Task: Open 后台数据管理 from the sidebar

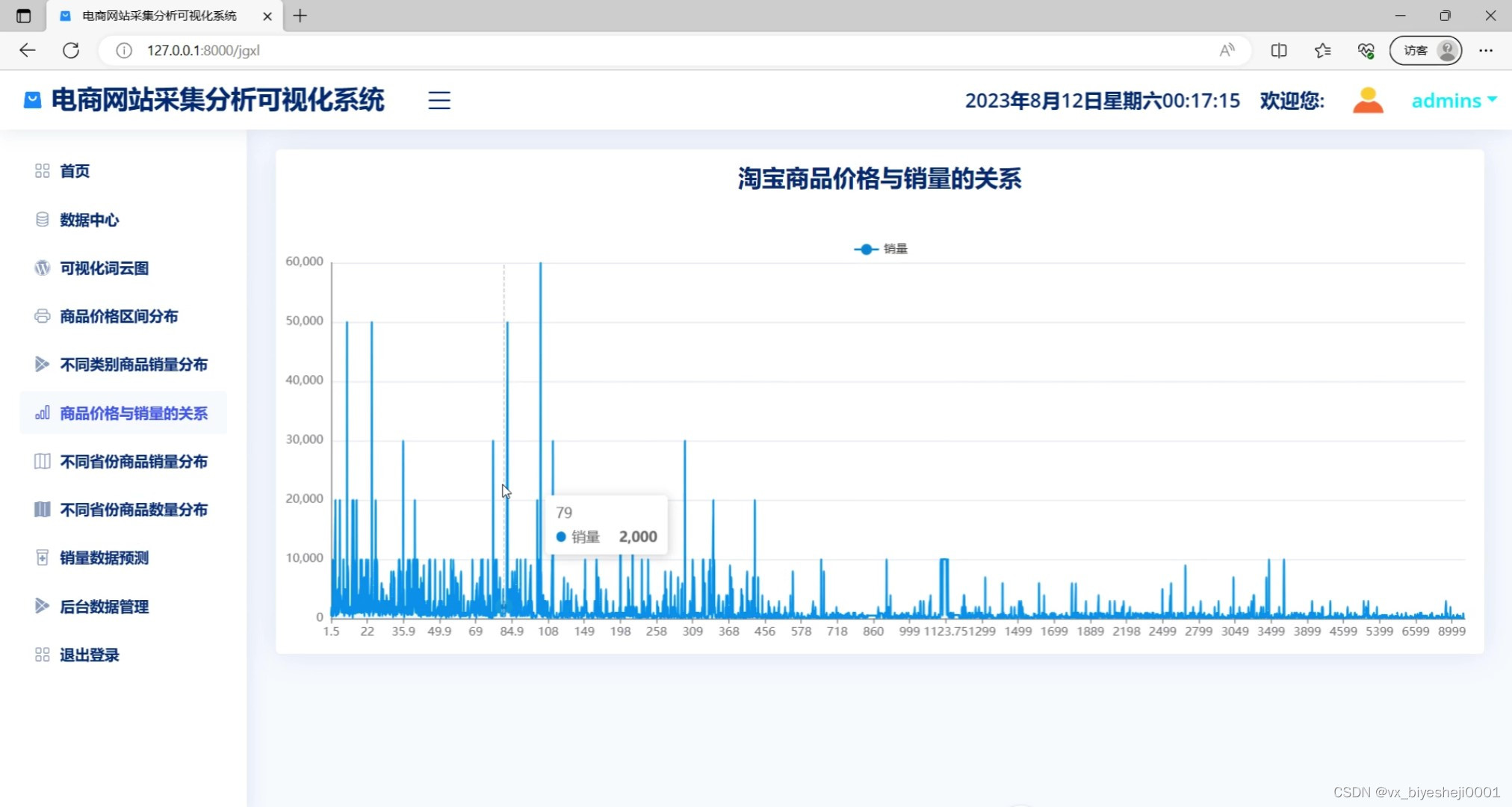Action: 104,606
